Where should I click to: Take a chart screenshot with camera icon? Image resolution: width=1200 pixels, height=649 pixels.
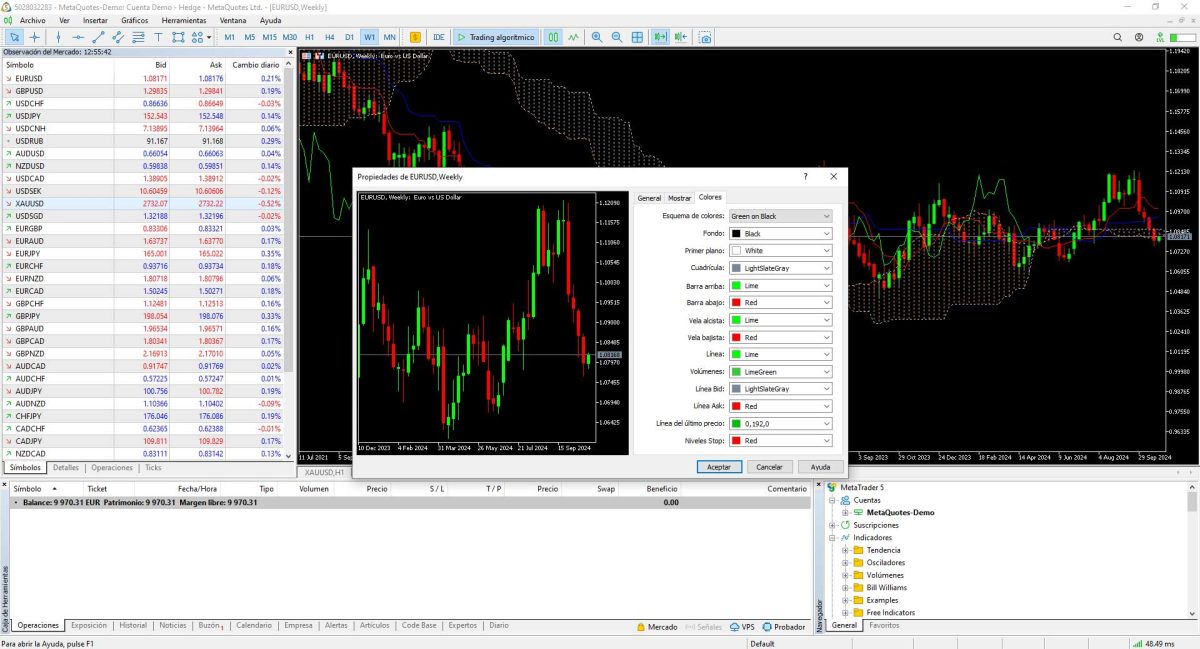pyautogui.click(x=705, y=37)
